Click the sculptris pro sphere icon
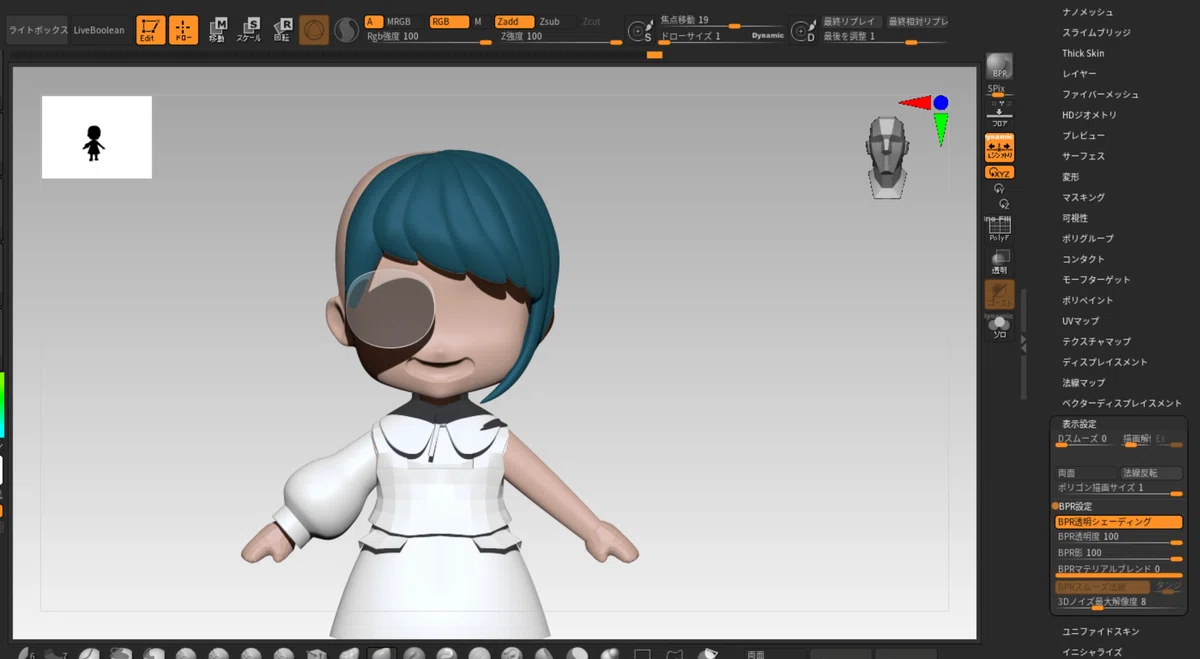This screenshot has width=1200, height=659. click(346, 31)
